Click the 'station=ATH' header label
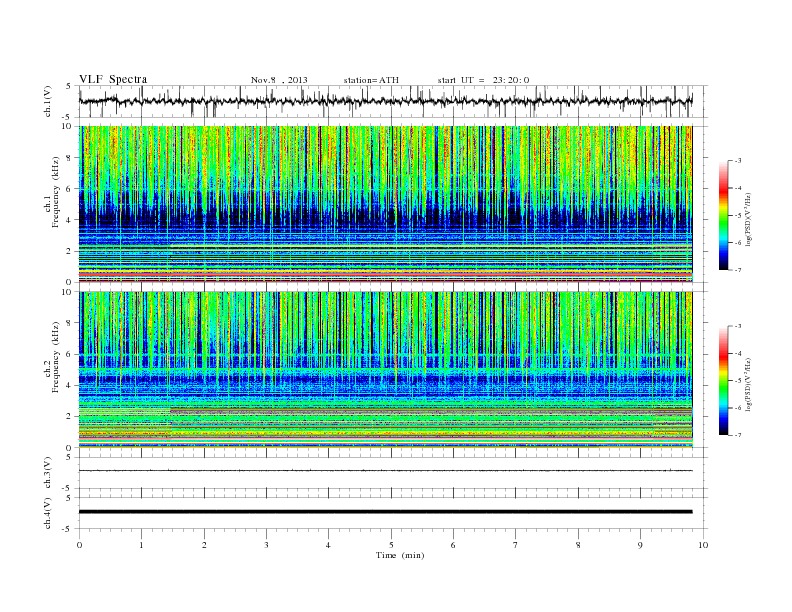Viewport: 792px width, 612px height. [371, 80]
